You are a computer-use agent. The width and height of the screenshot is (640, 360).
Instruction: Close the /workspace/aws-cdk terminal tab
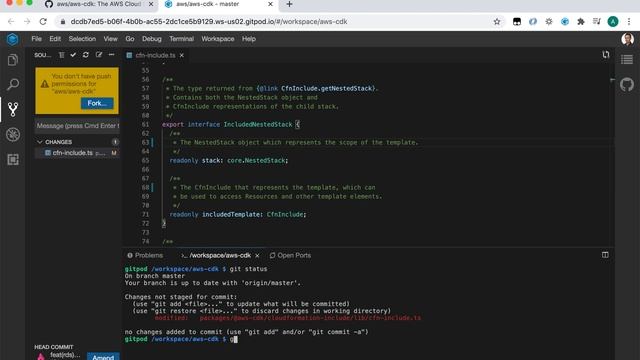(257, 256)
